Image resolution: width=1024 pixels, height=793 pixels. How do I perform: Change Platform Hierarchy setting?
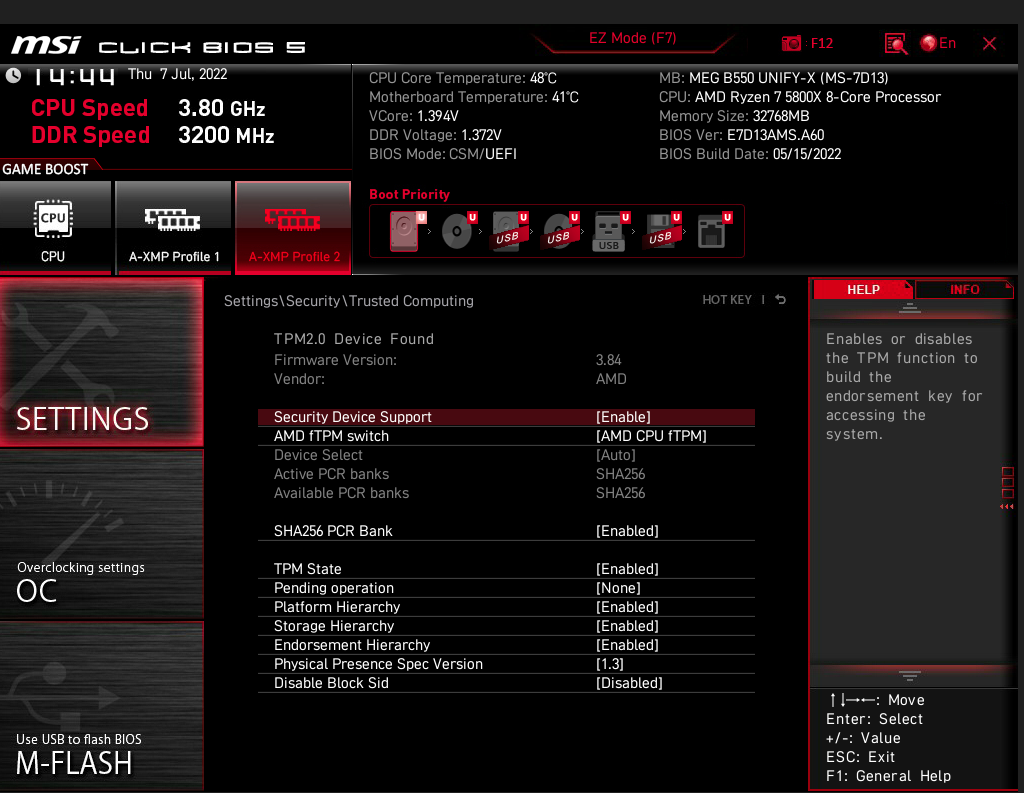tap(506, 606)
